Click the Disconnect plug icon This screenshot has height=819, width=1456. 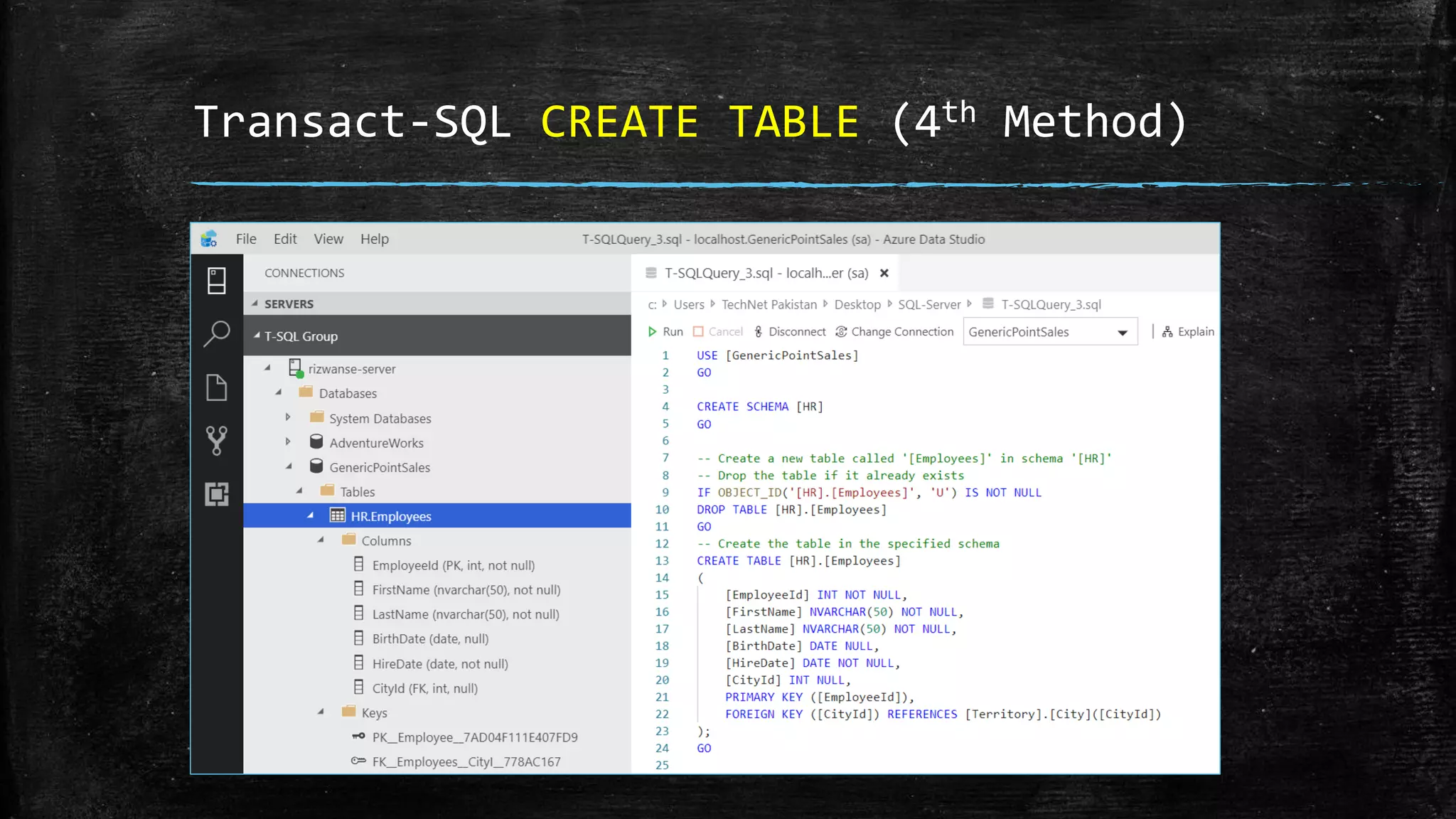[x=759, y=331]
